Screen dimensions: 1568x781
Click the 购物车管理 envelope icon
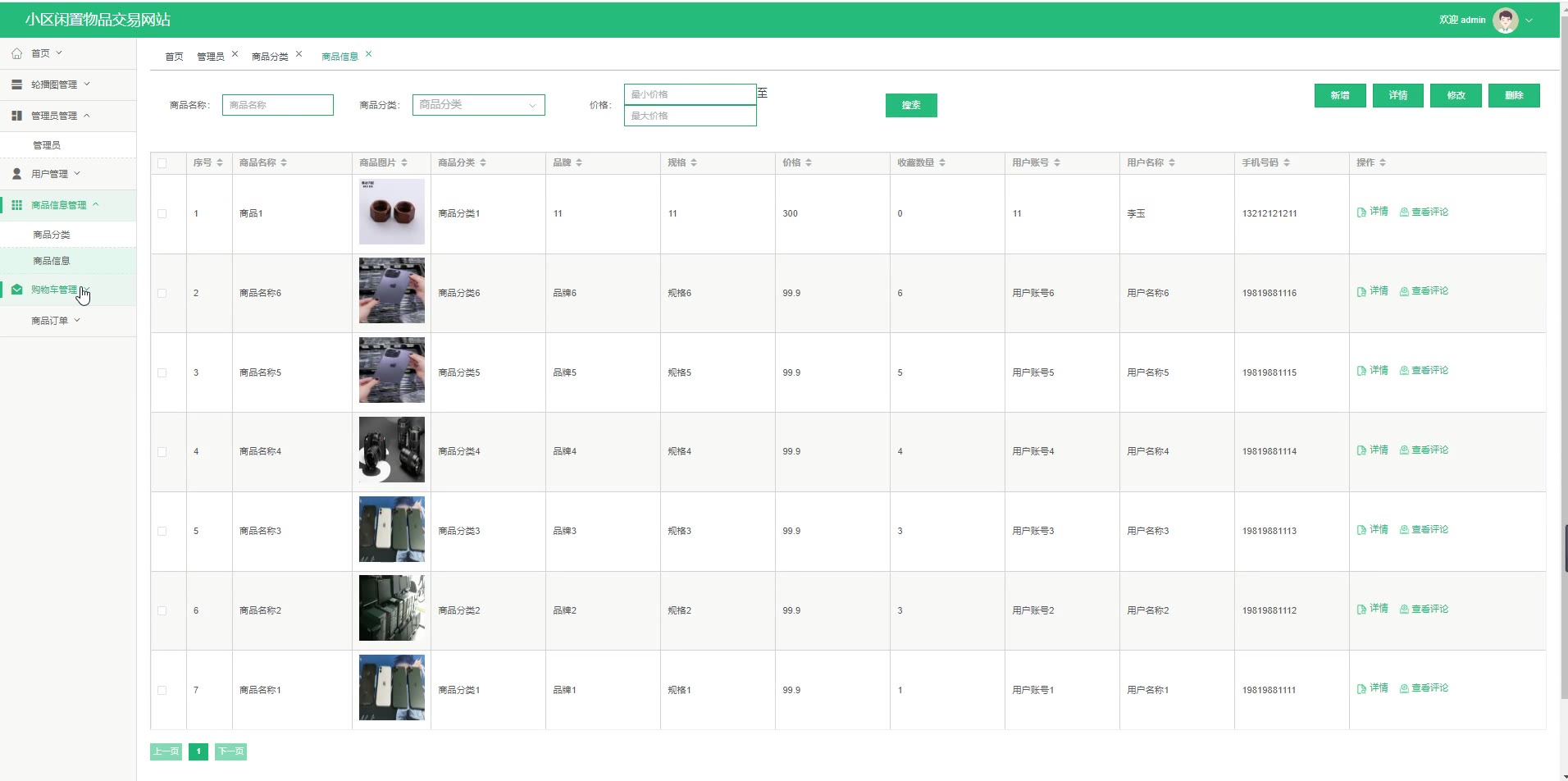16,290
